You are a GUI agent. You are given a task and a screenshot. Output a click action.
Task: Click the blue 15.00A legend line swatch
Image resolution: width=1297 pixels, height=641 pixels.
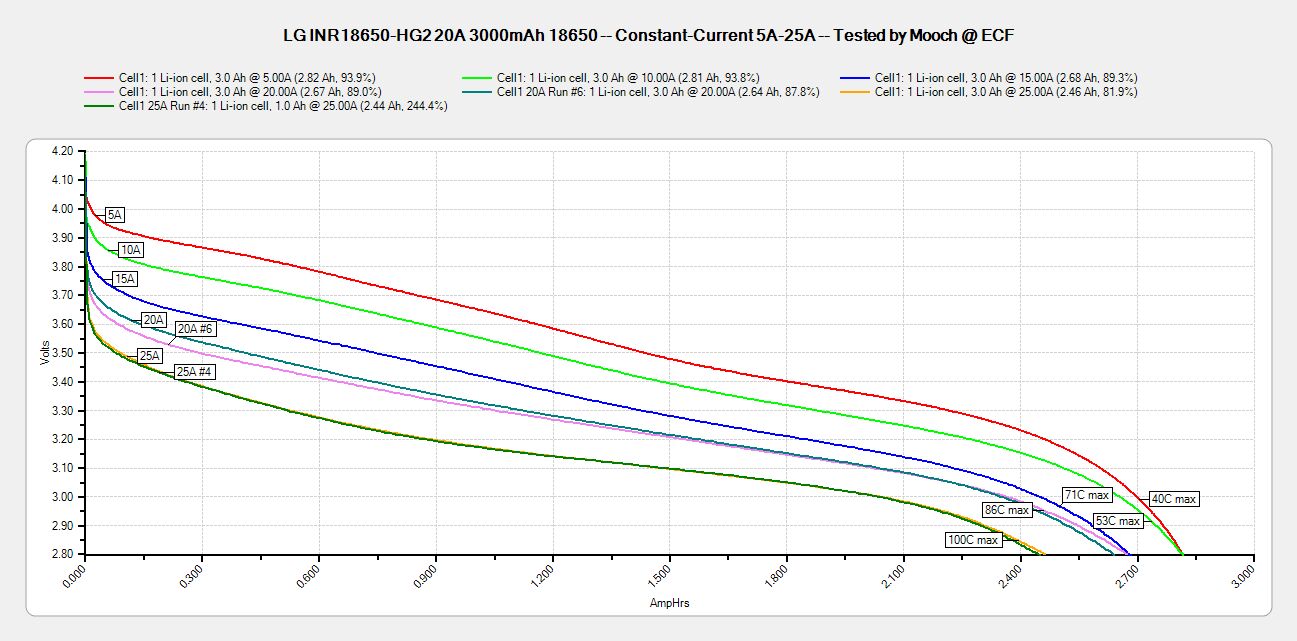click(x=855, y=77)
